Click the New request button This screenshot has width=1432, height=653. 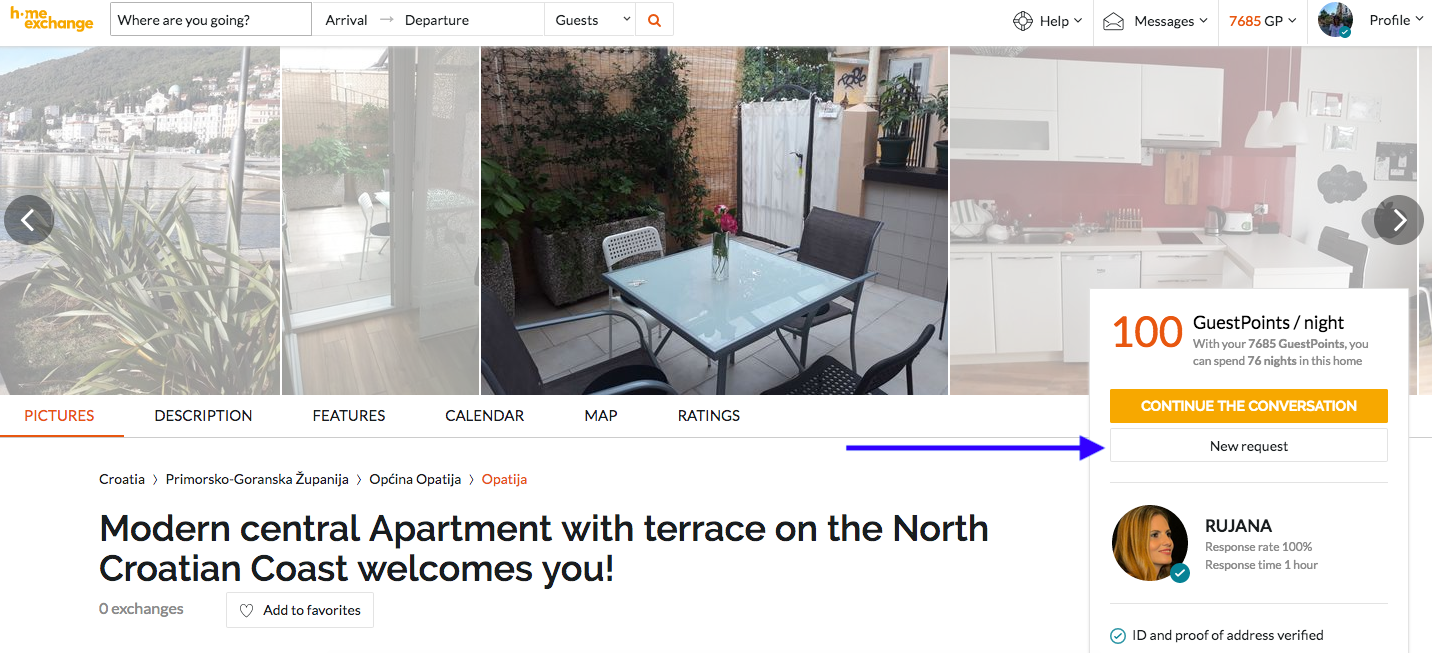tap(1249, 446)
